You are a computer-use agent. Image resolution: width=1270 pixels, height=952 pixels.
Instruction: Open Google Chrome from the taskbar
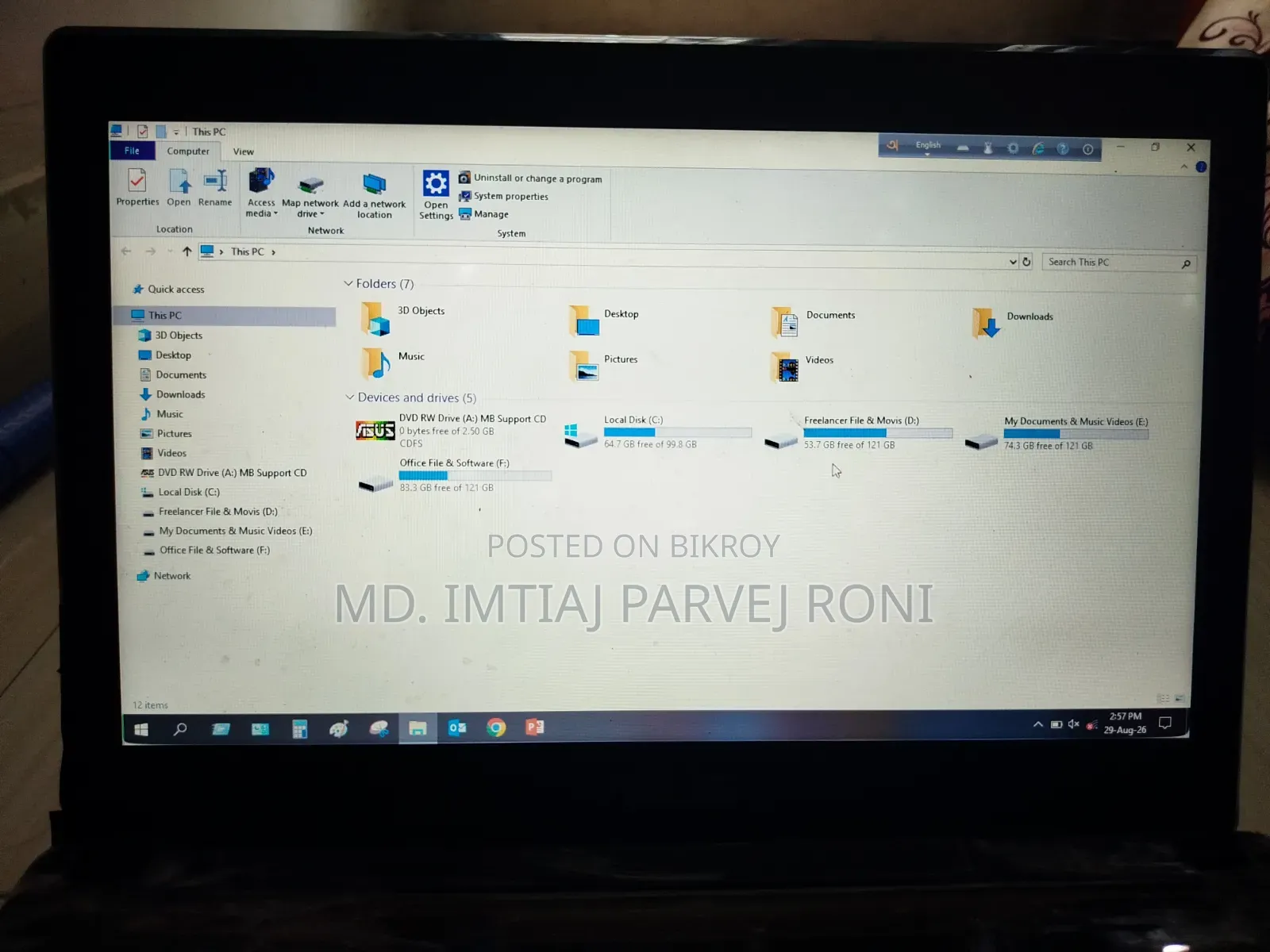pos(496,727)
